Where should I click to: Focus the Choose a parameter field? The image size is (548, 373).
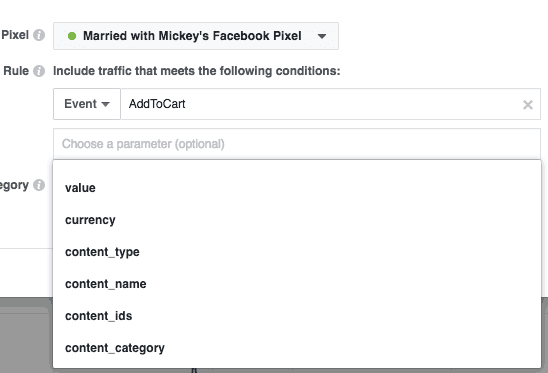(297, 144)
